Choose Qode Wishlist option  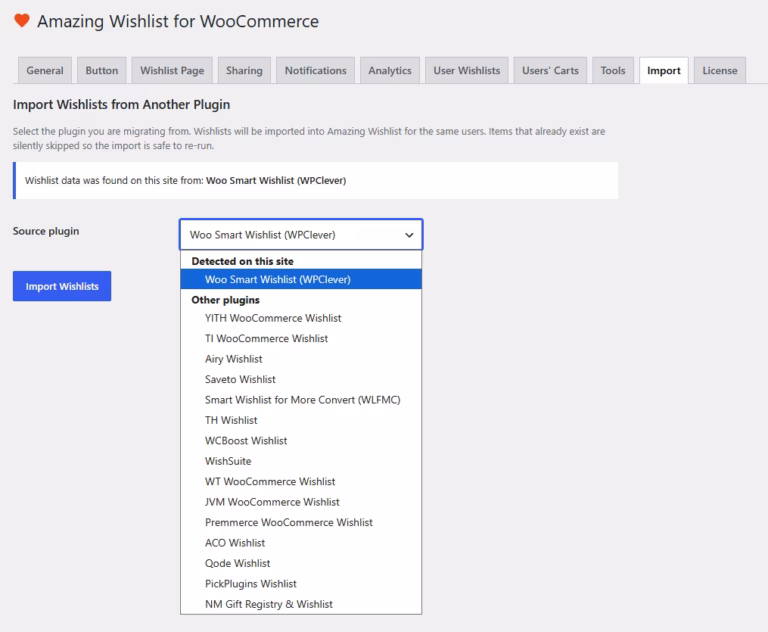301,563
